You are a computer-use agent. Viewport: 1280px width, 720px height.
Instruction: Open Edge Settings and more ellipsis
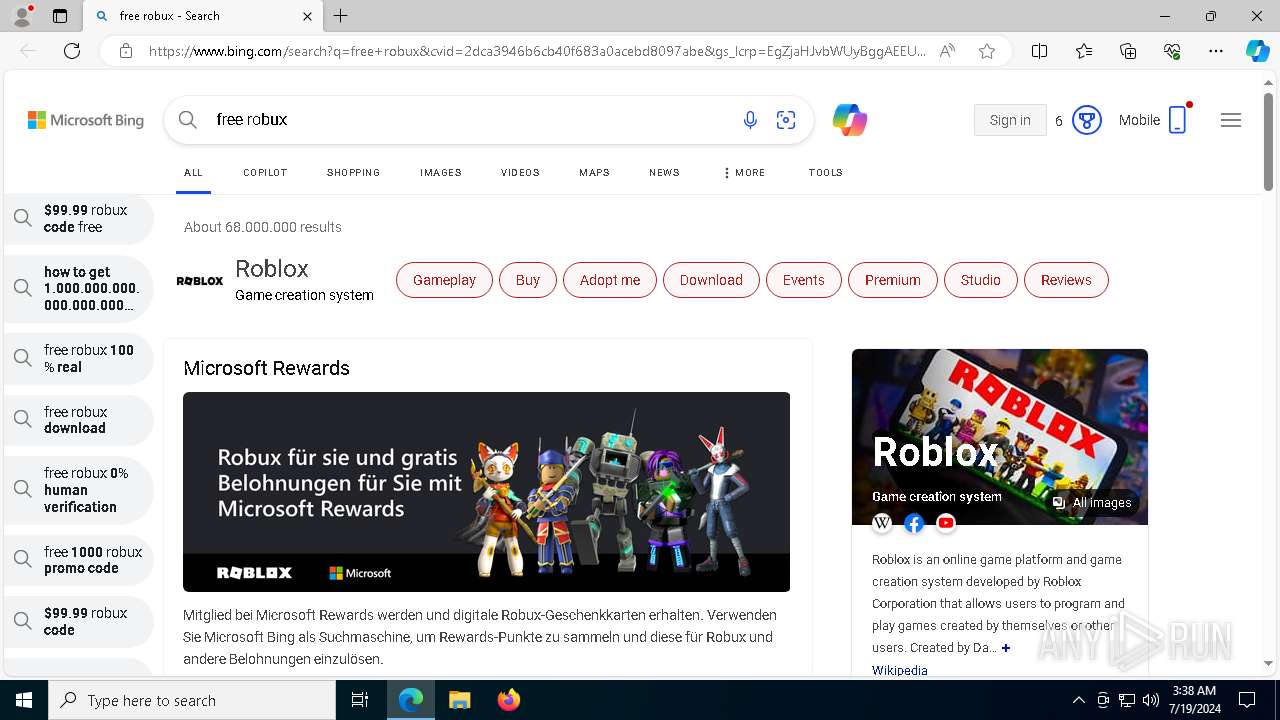pyautogui.click(x=1216, y=51)
